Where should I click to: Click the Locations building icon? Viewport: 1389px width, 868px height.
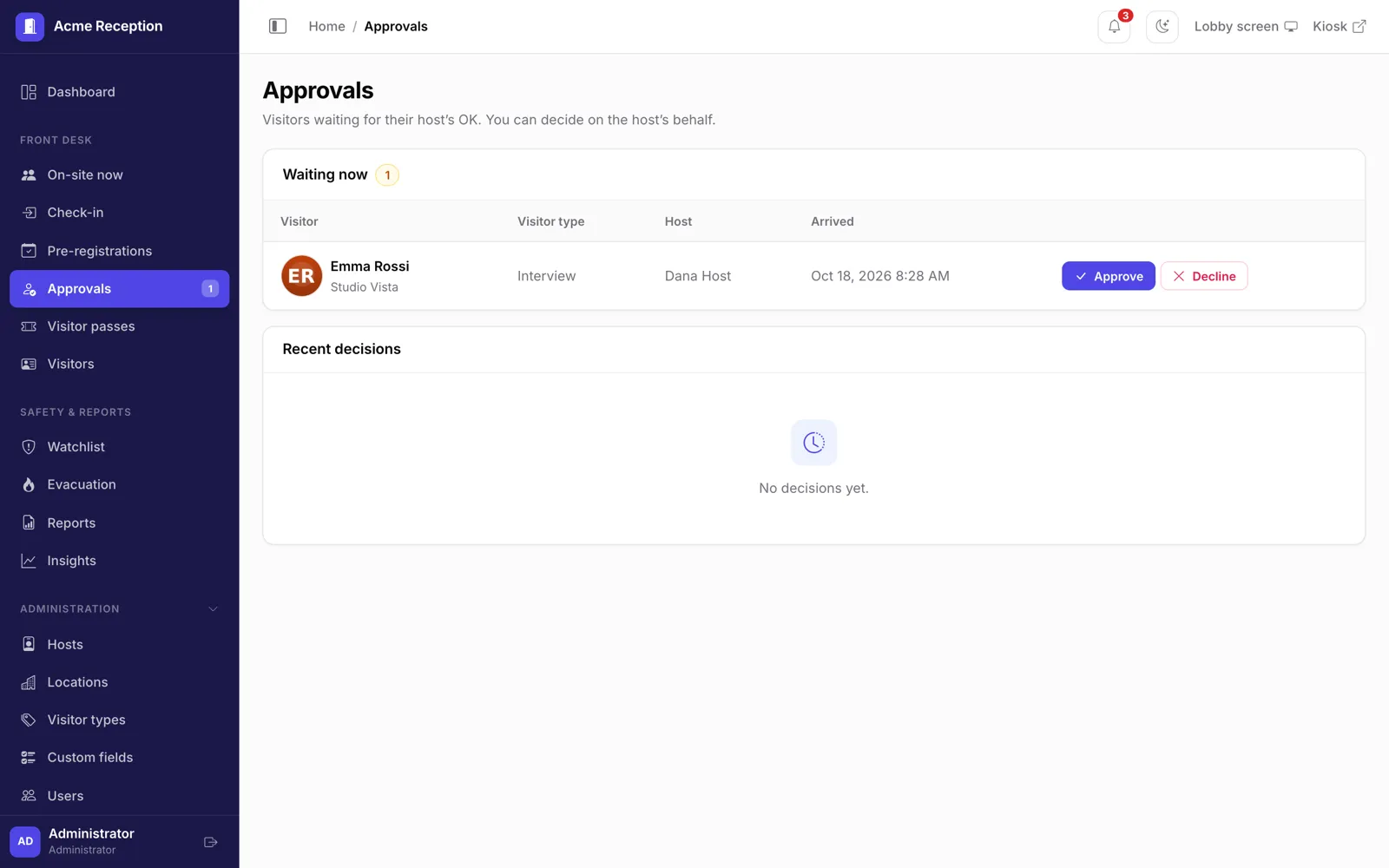point(29,682)
